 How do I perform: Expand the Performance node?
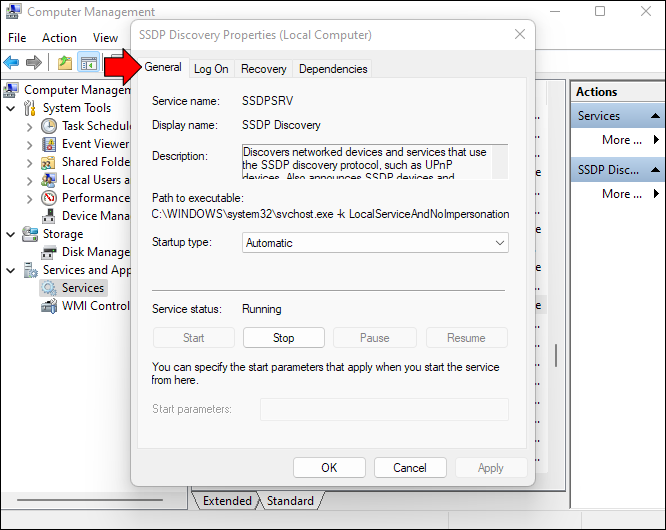[29, 198]
